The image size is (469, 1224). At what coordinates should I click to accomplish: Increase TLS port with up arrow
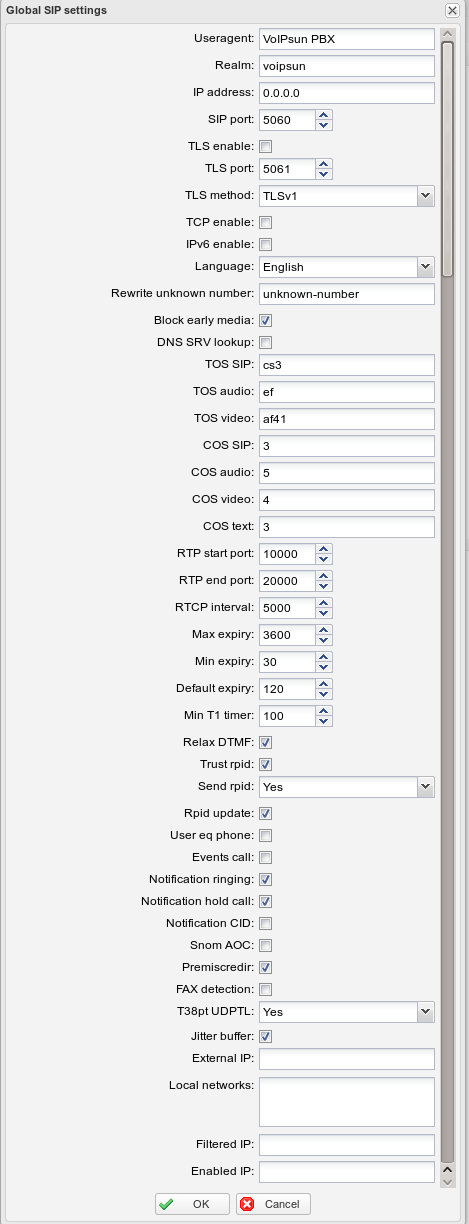323,163
